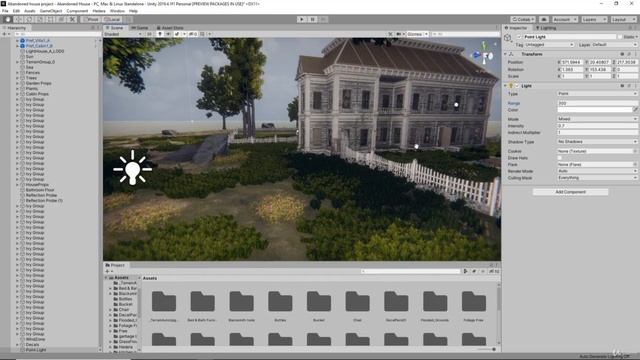Collapse the Transform component foldout
This screenshot has width=640, height=360.
point(505,54)
